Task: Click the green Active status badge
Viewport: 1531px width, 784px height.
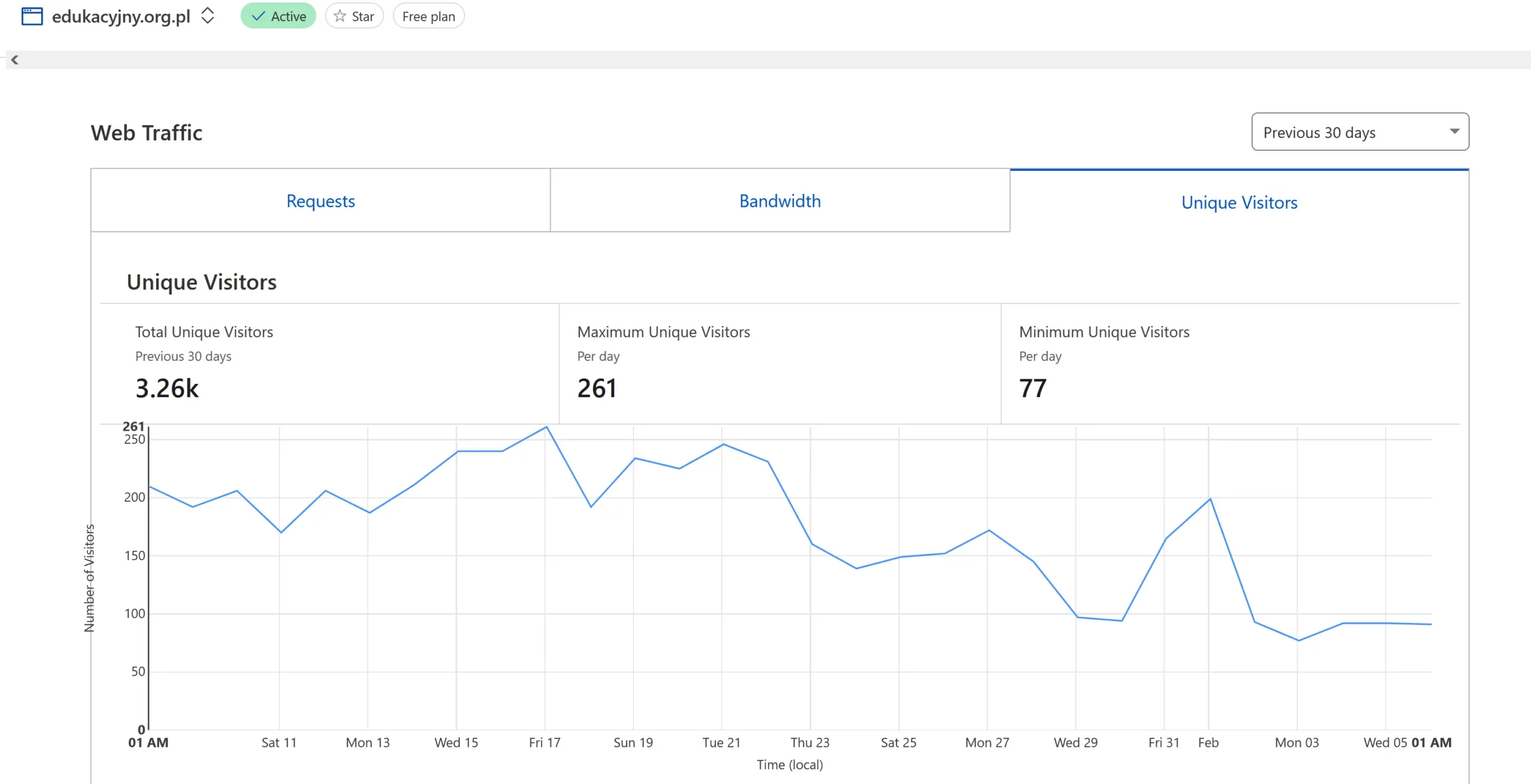Action: tap(278, 16)
